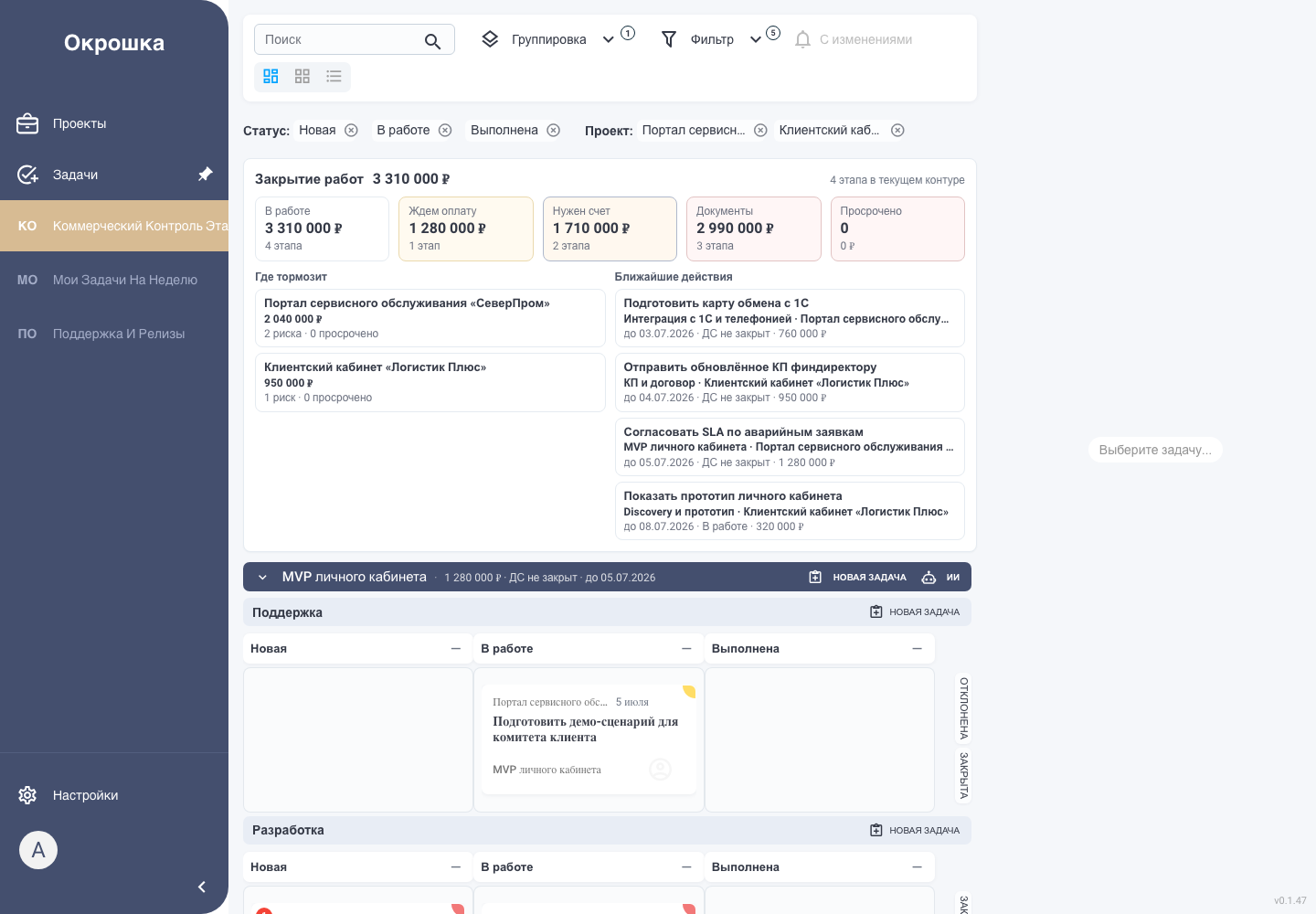Viewport: 1316px width, 914px height.
Task: Click НОВАЯ ЗАДАЧА in Разработка header
Action: [915, 830]
